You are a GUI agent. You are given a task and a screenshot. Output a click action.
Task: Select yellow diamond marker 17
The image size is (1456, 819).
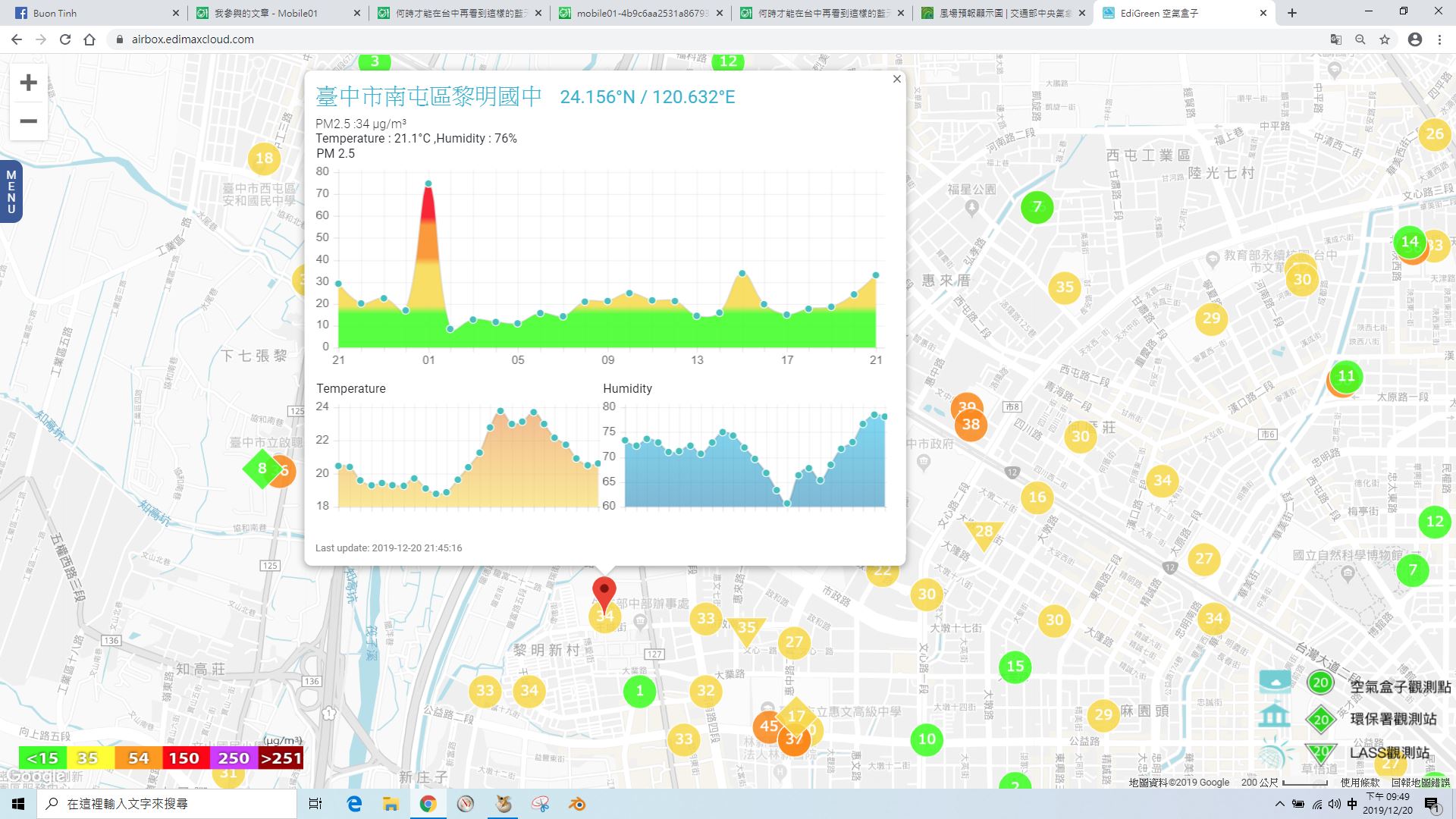(x=796, y=717)
